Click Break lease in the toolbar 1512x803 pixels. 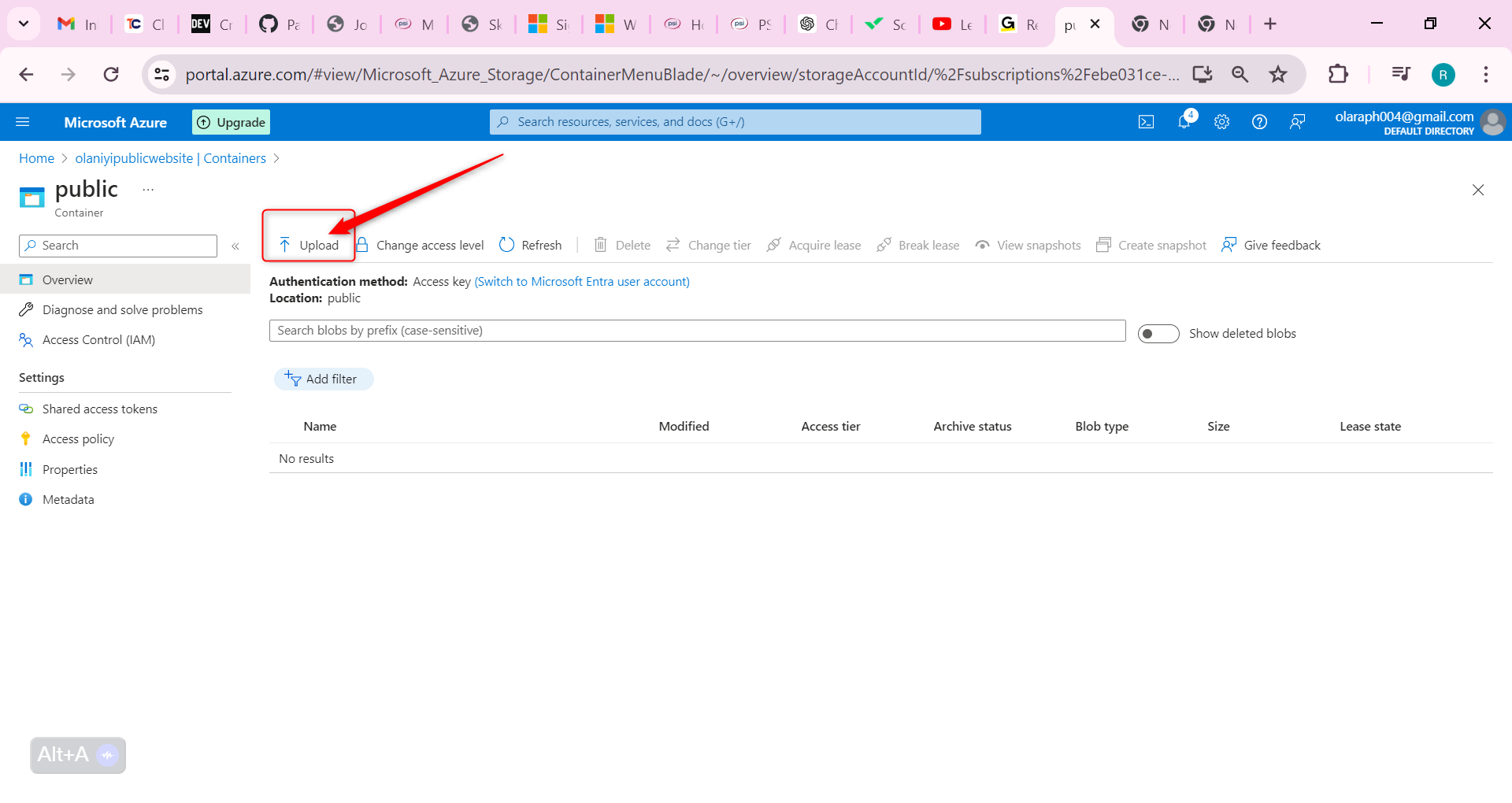(x=918, y=245)
